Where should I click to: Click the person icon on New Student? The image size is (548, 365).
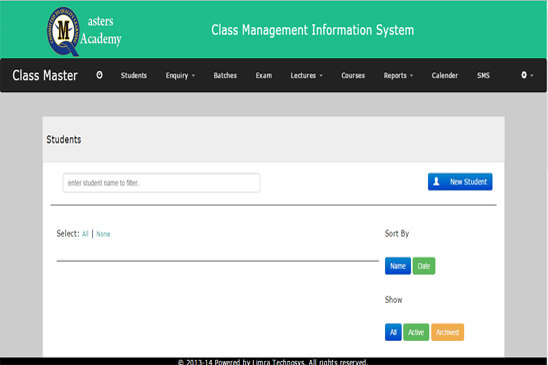coord(436,181)
